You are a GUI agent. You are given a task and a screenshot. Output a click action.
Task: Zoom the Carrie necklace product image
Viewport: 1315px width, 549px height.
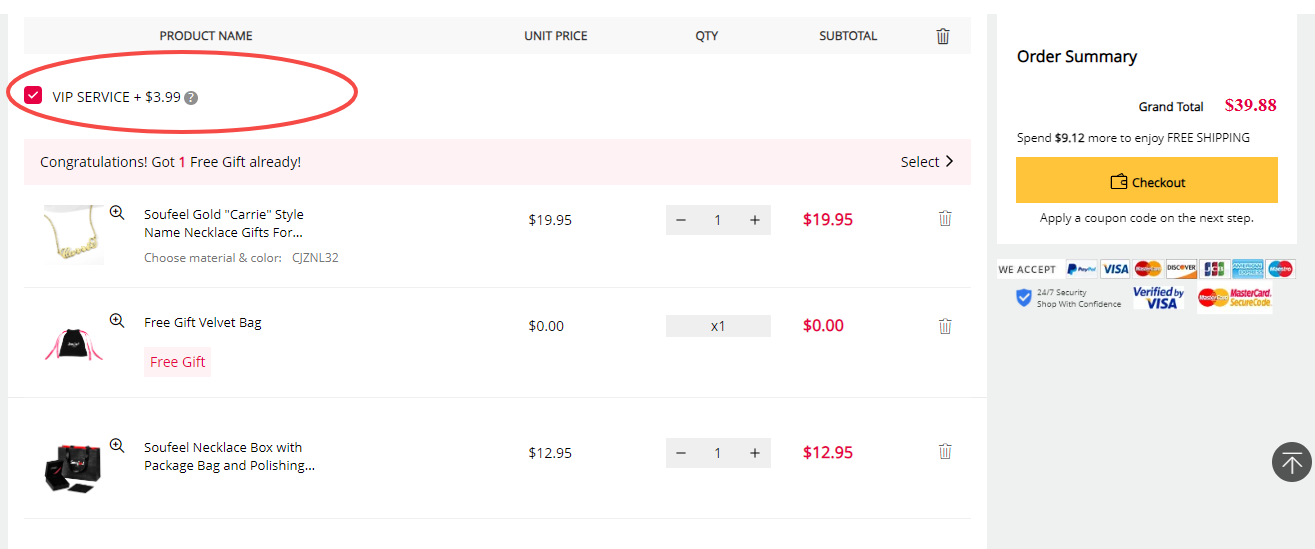[117, 213]
